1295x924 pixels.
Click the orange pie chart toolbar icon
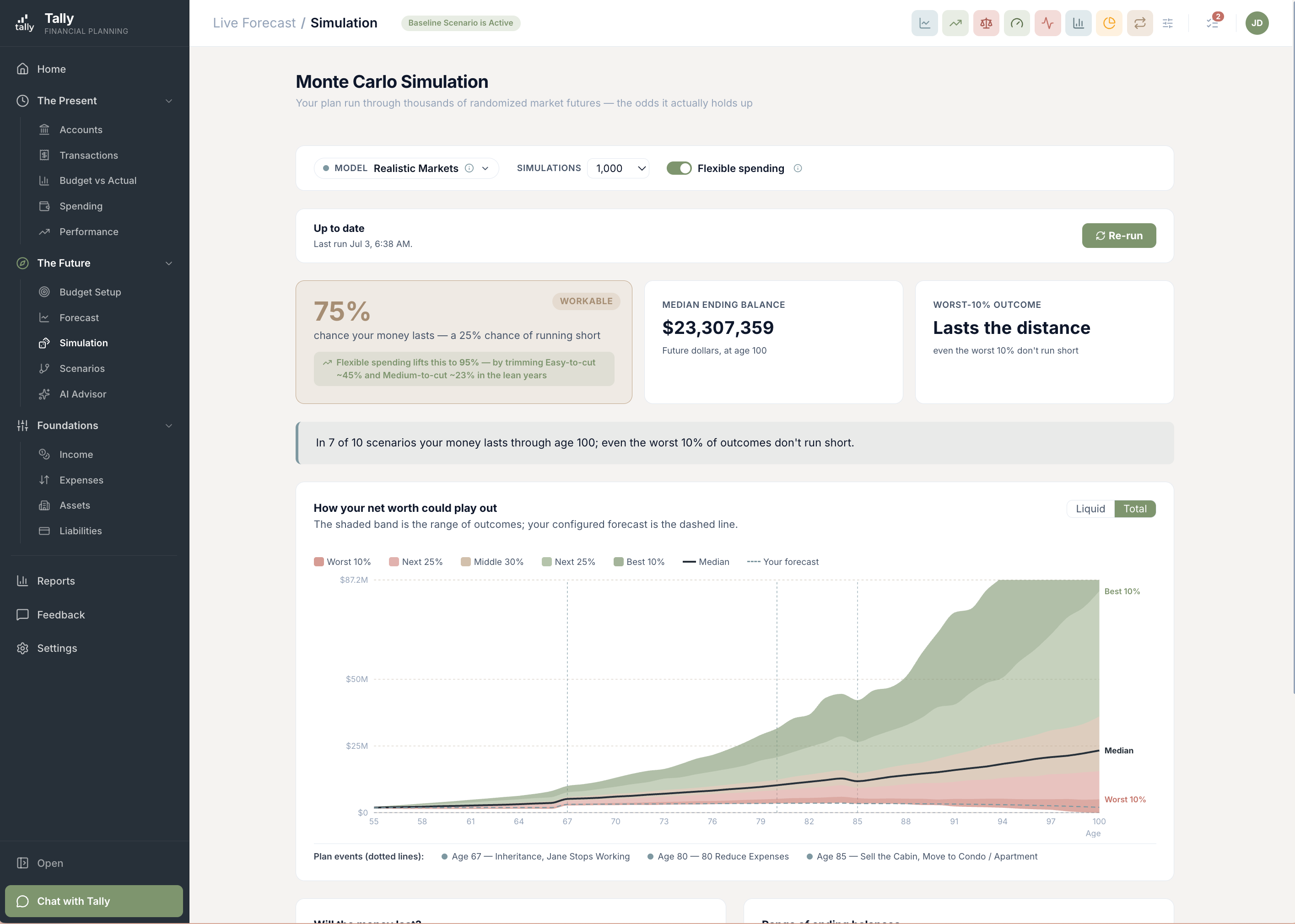pos(1109,23)
